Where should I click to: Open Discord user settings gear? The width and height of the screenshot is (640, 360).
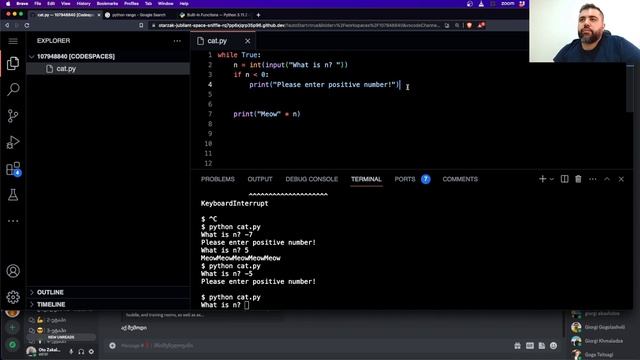point(91,351)
